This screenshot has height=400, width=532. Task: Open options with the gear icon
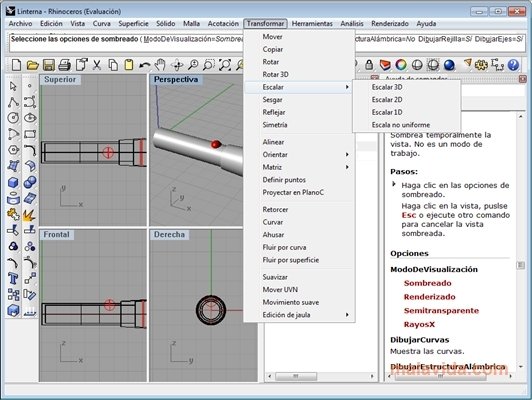pyautogui.click(x=481, y=64)
